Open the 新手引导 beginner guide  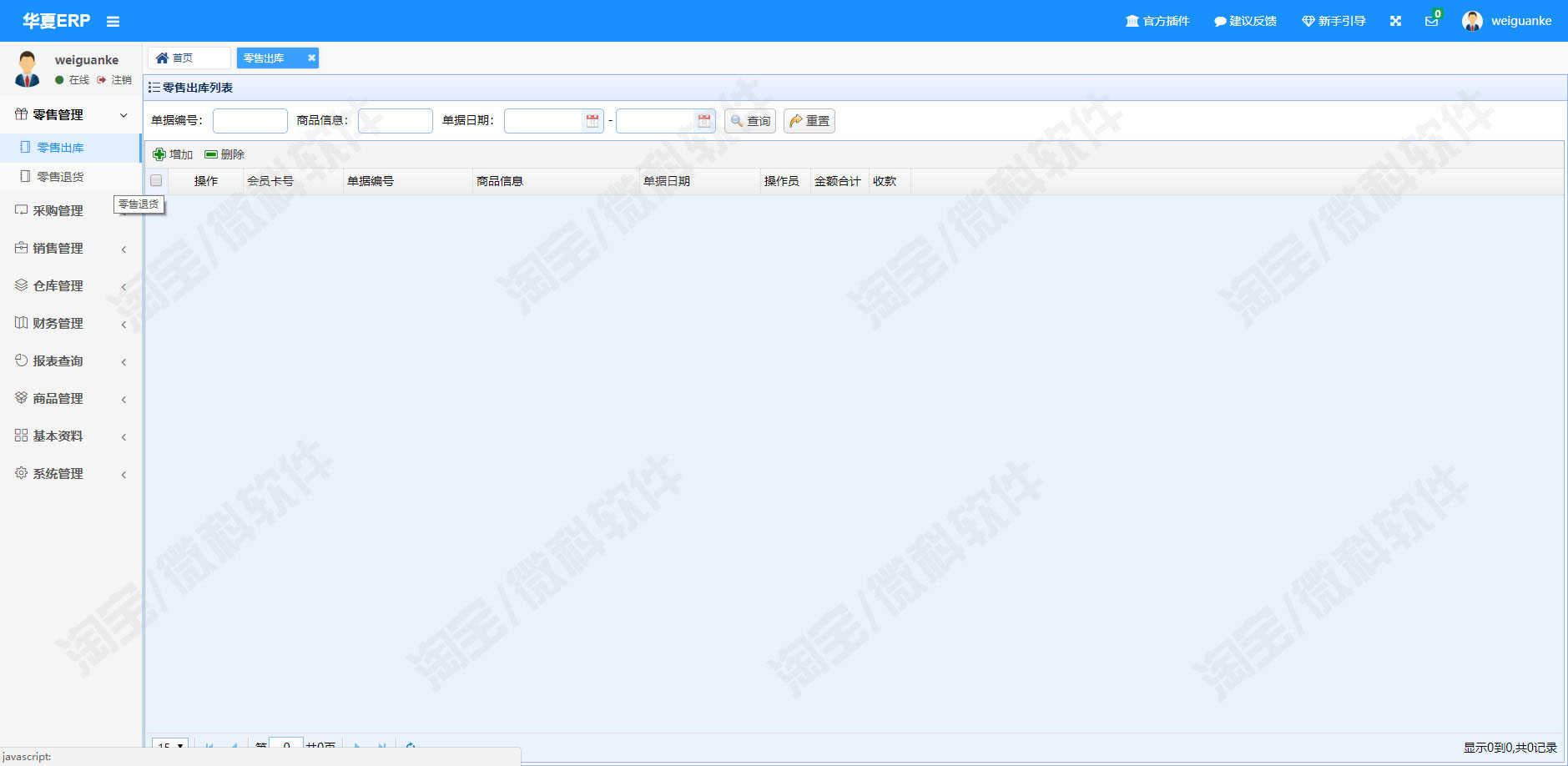1334,21
